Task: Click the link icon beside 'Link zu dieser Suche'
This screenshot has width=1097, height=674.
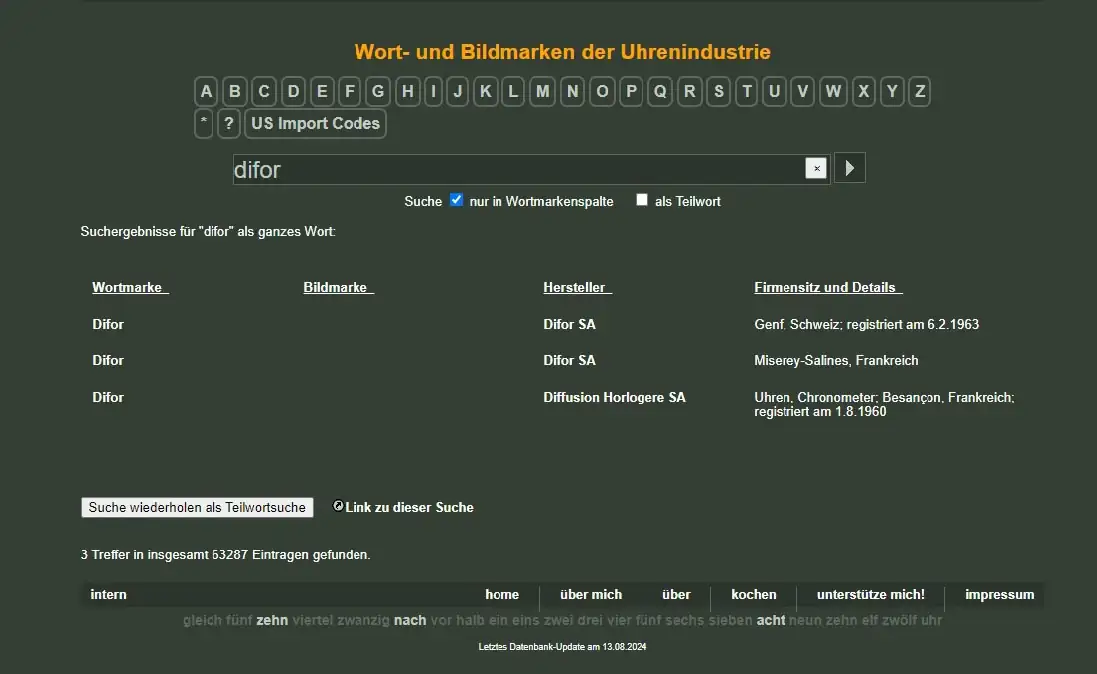Action: click(338, 506)
